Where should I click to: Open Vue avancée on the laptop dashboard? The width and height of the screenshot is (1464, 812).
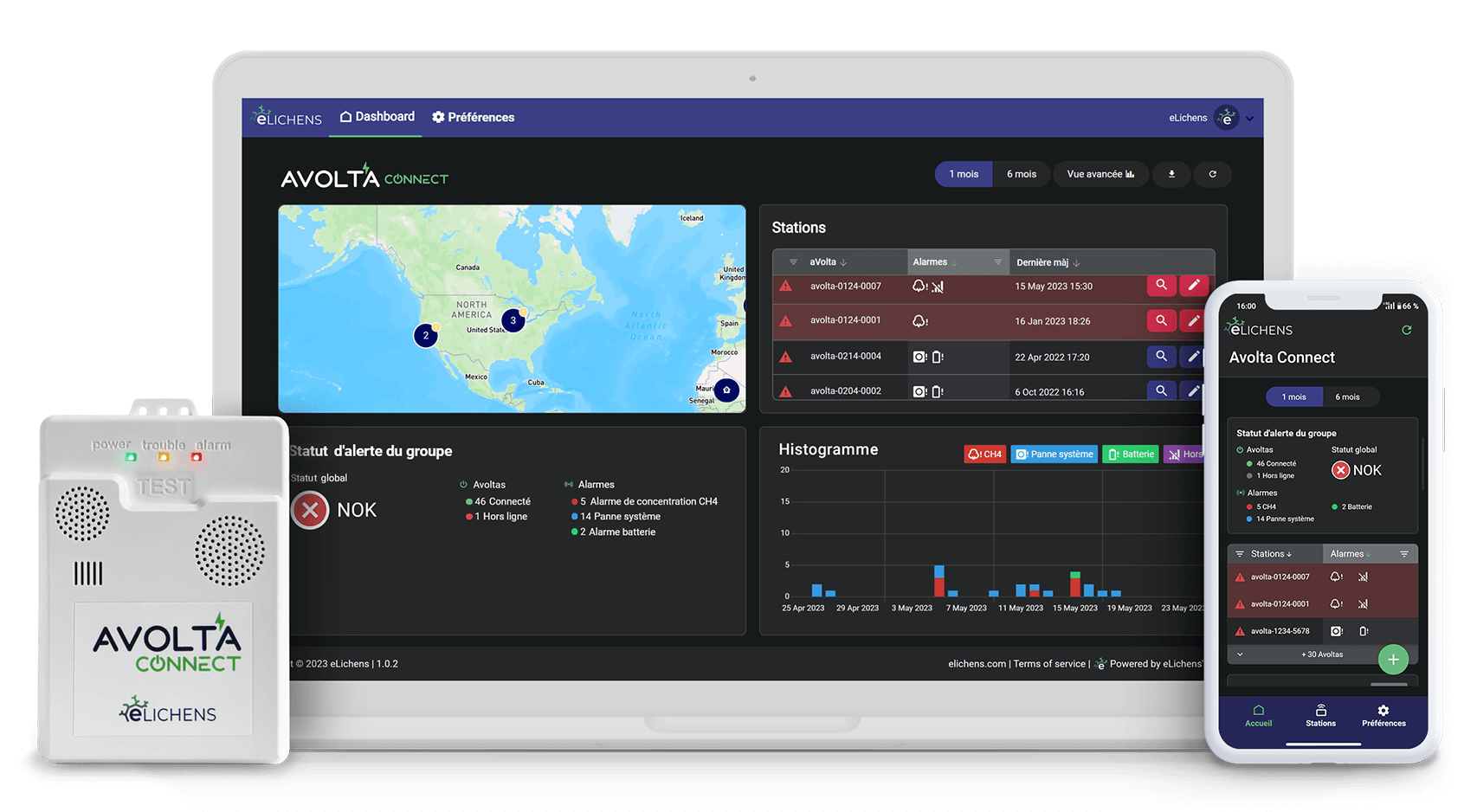[1100, 174]
